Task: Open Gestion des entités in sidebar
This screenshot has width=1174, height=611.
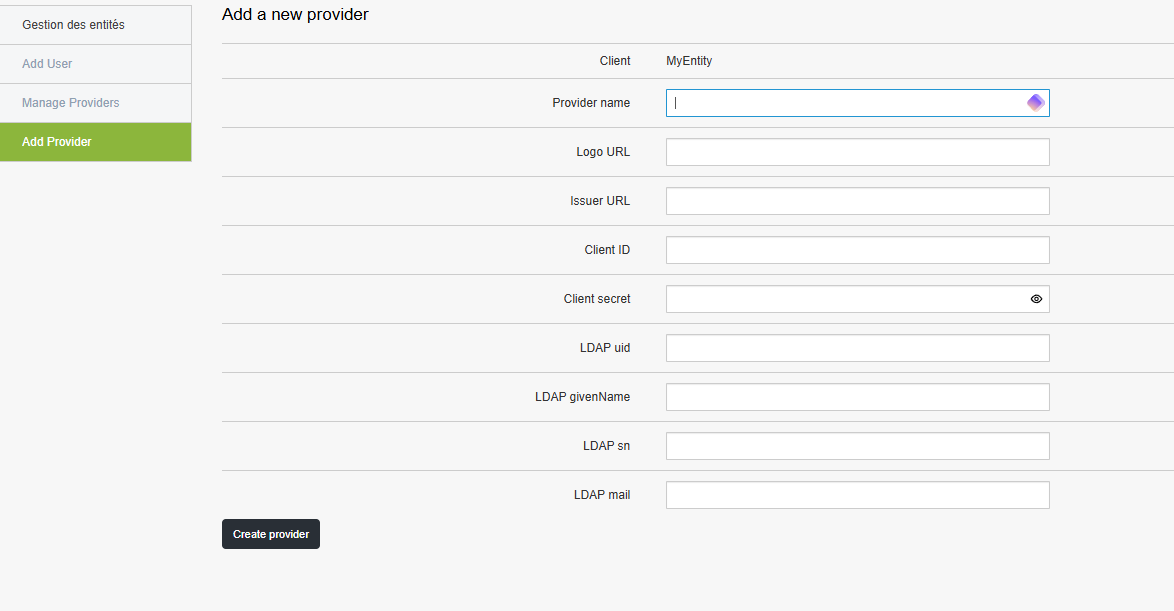Action: coord(73,25)
